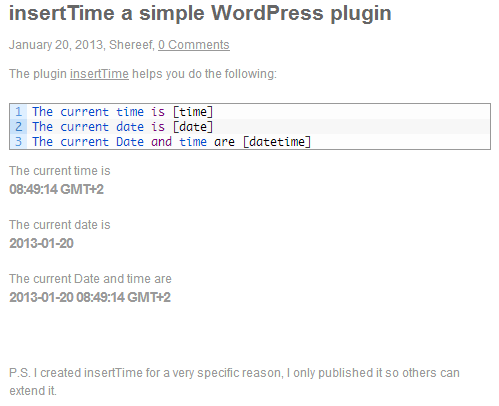The height and width of the screenshot is (406, 499).
Task: Click the combined datetime output line
Action: coord(90,297)
